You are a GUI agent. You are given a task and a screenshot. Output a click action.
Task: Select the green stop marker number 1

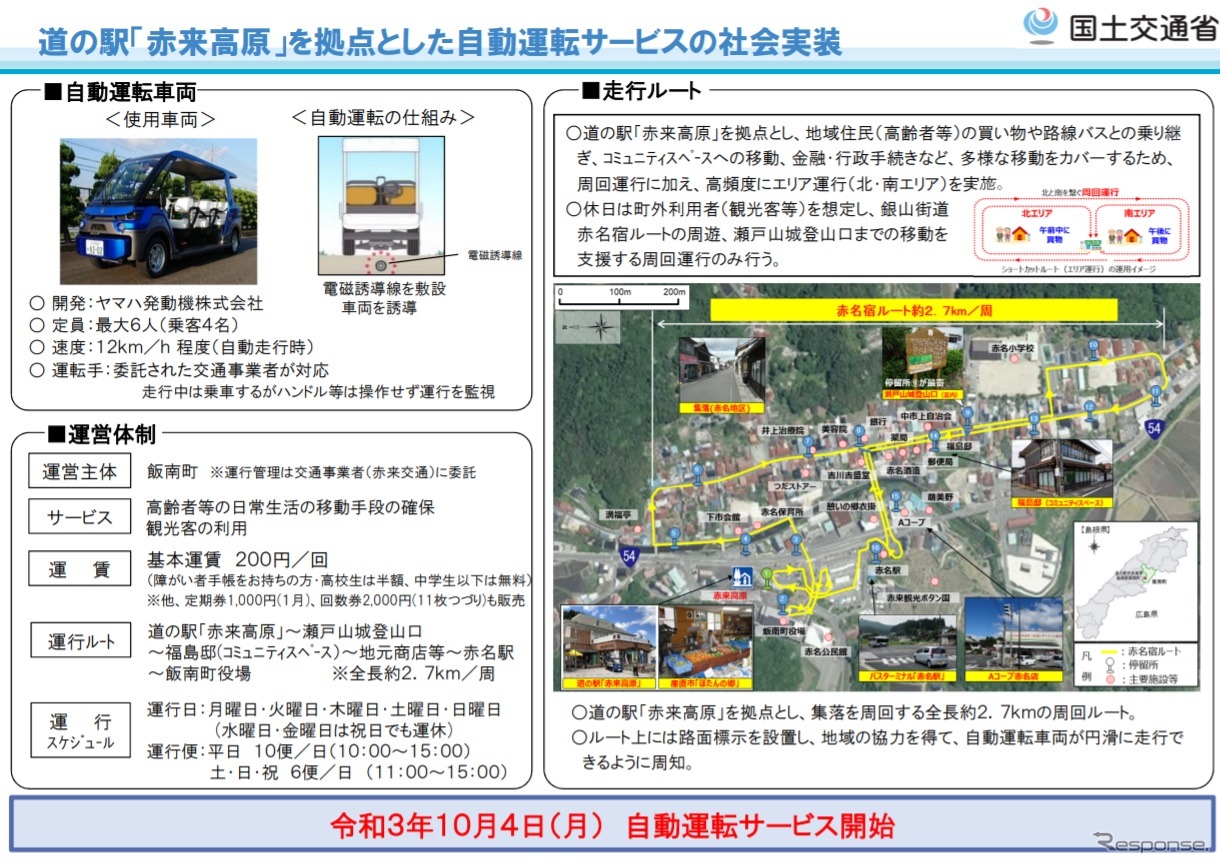click(x=767, y=578)
